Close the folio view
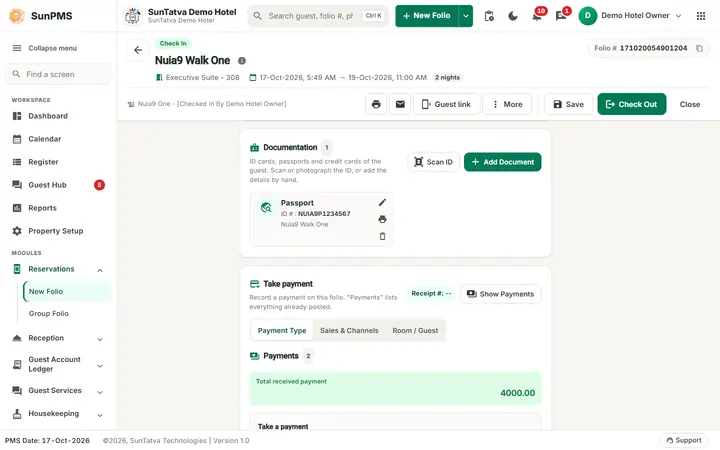 click(x=690, y=104)
